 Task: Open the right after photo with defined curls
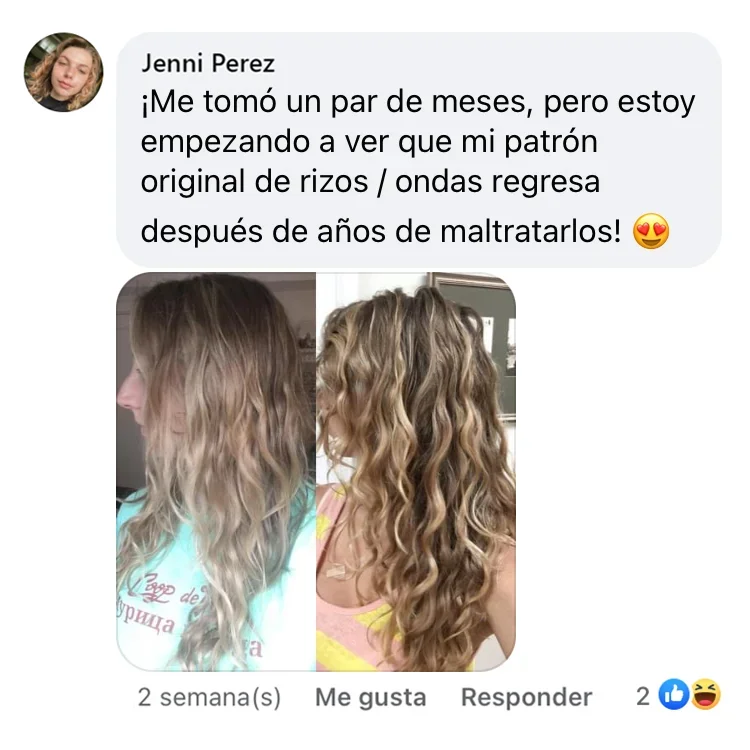[x=416, y=472]
